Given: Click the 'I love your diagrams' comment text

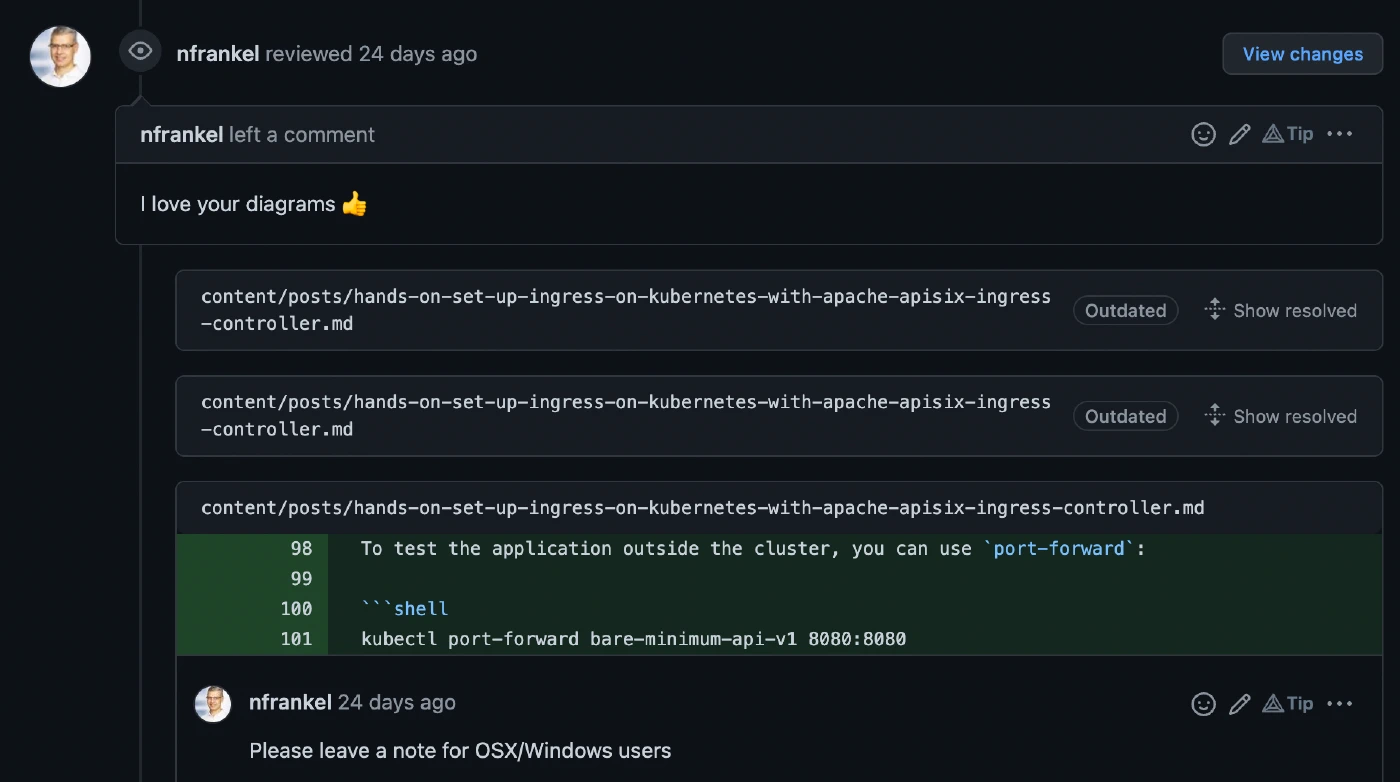Looking at the screenshot, I should (254, 204).
